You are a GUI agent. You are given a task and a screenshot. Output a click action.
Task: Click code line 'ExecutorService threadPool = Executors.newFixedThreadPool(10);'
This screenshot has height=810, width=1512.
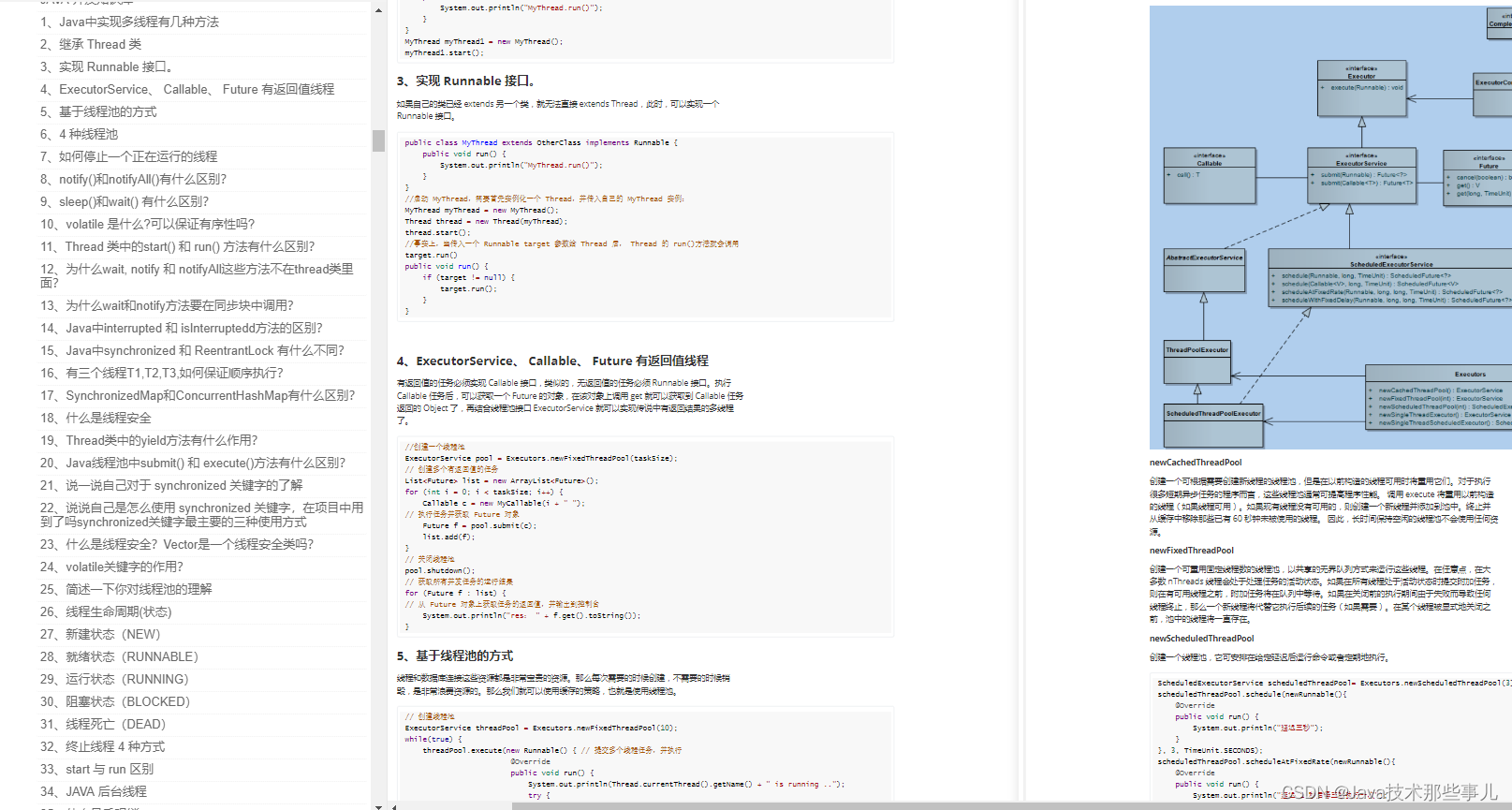(x=541, y=728)
